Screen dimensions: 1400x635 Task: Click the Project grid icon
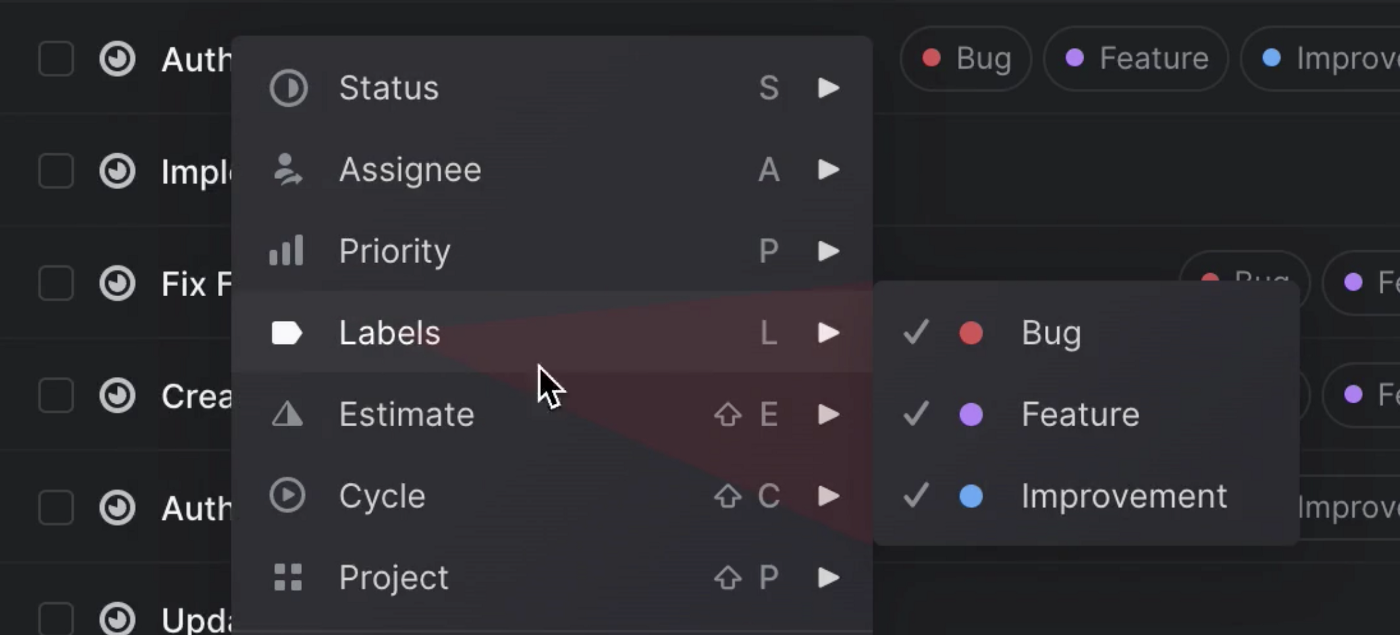pyautogui.click(x=288, y=577)
